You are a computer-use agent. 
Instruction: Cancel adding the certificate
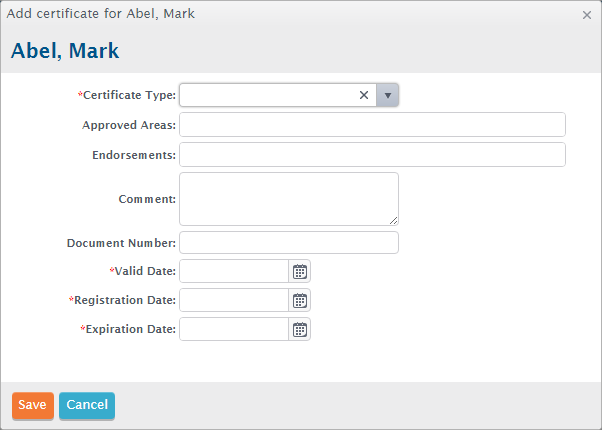(87, 405)
